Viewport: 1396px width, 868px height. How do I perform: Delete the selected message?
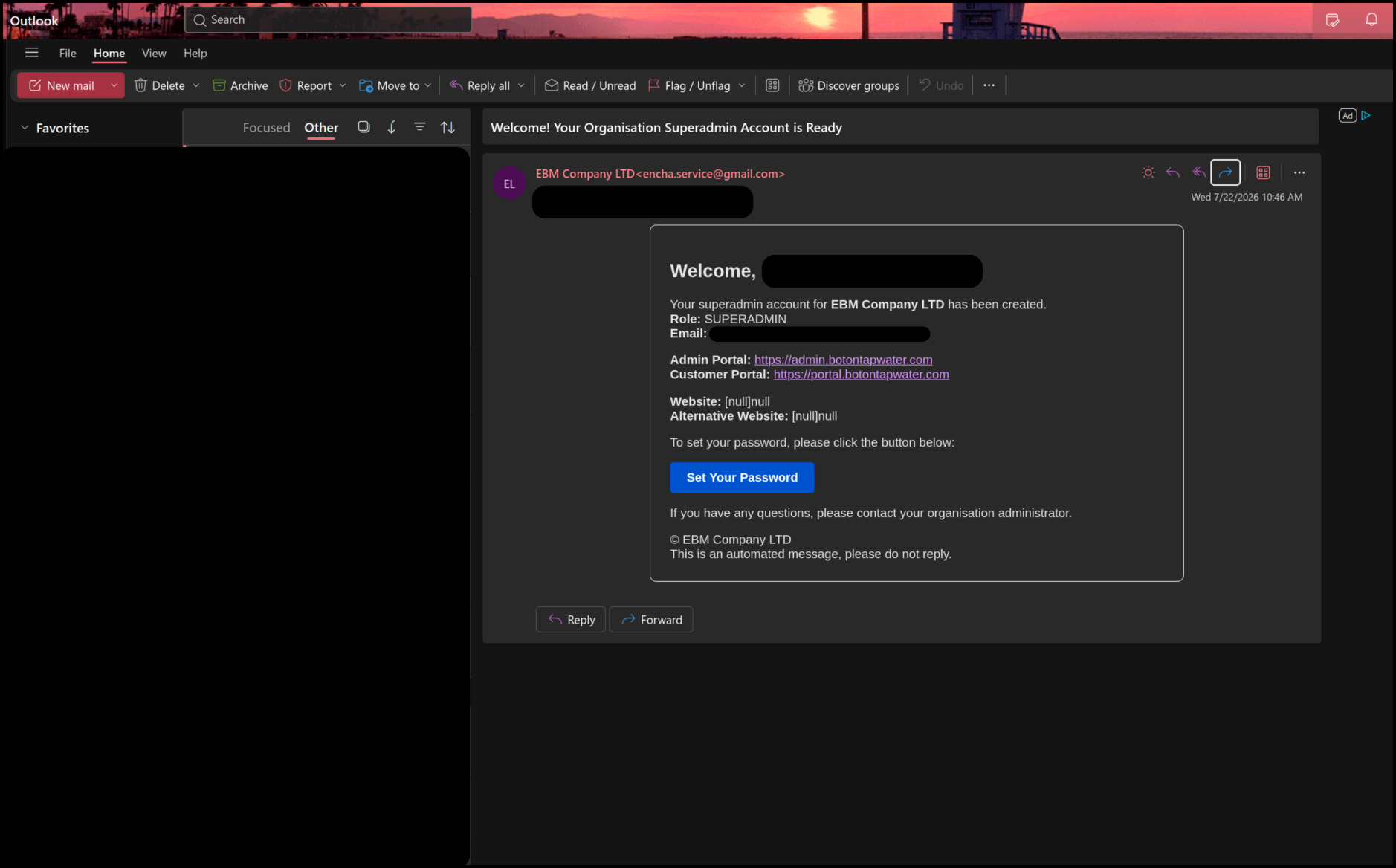pyautogui.click(x=159, y=85)
